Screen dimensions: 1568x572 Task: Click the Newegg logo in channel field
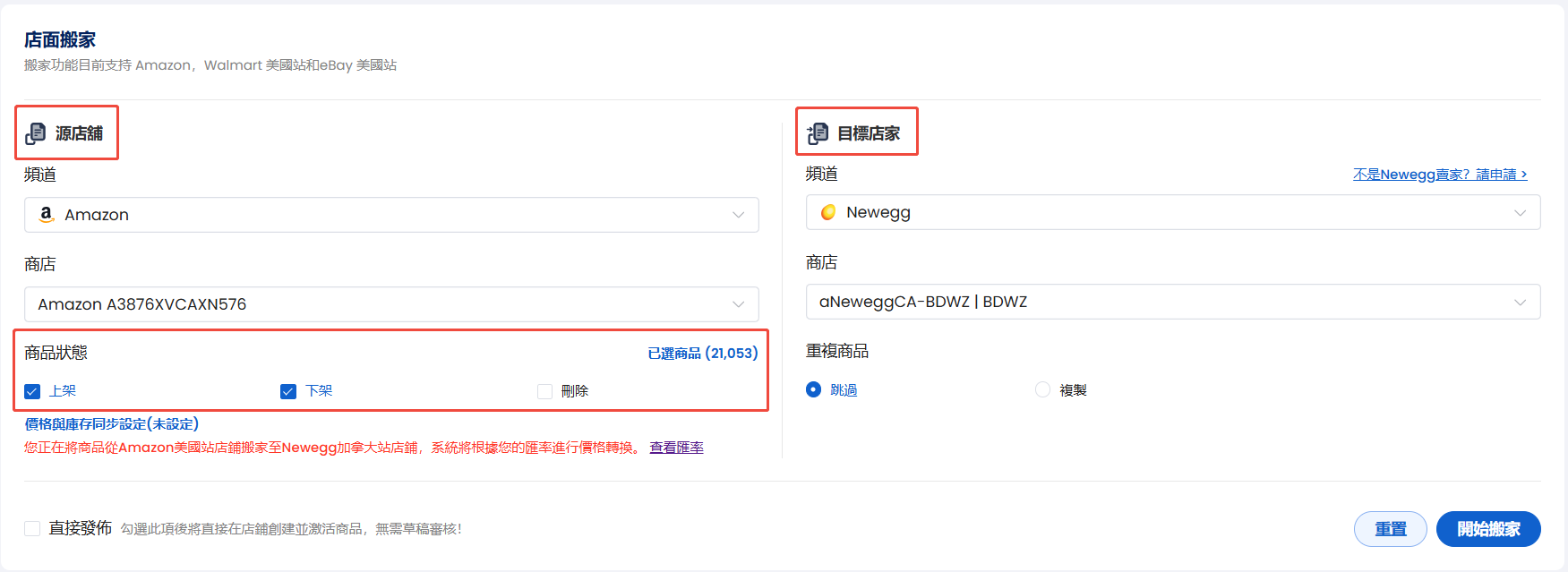click(x=828, y=212)
